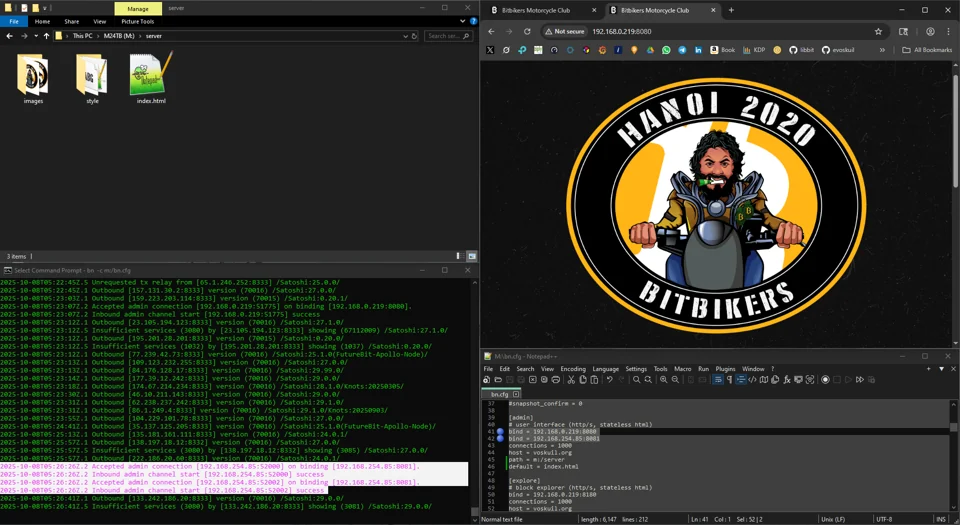960x525 pixels.
Task: Click the Document Map icon in Notepad++ toolbar
Action: 763,380
